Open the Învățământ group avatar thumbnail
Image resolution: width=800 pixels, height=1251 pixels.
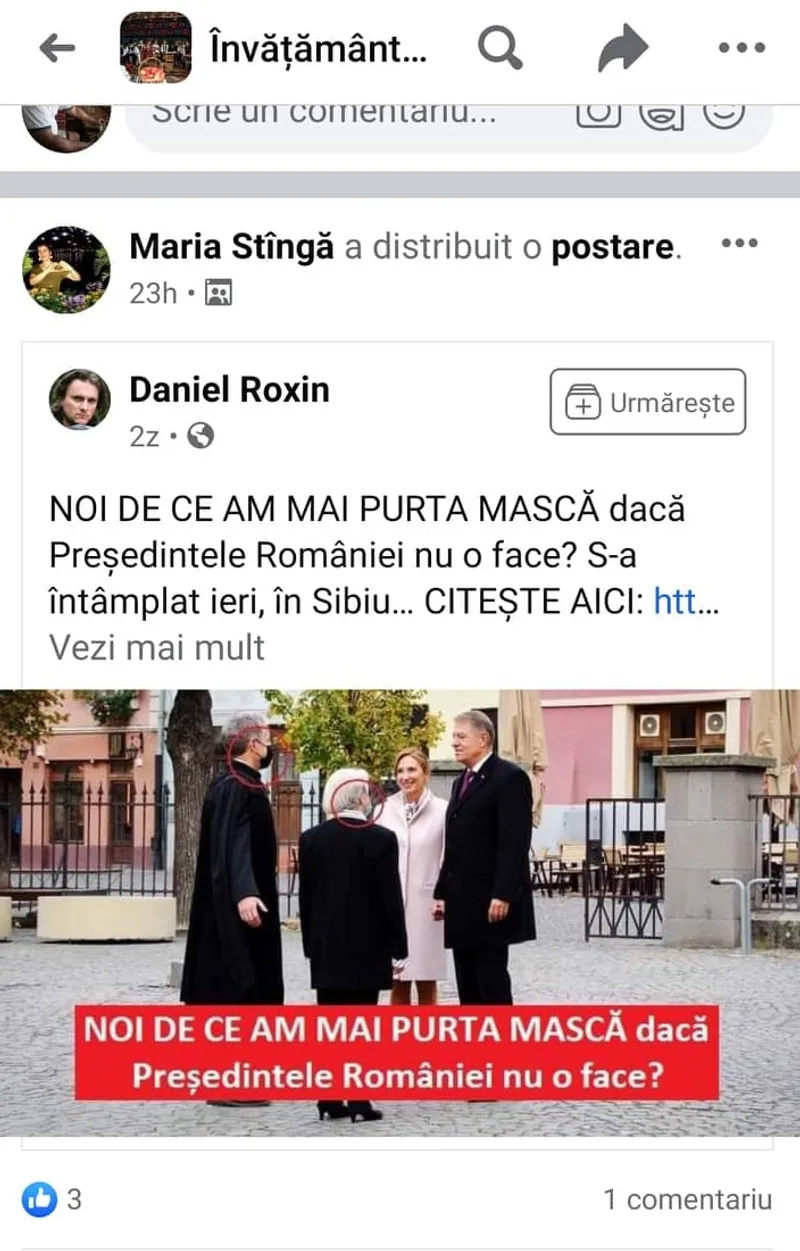155,47
